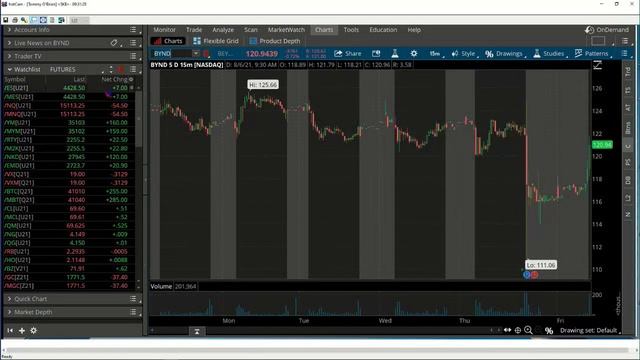The image size is (640, 360).
Task: Sort watchlist by Last column header
Action: (79, 79)
